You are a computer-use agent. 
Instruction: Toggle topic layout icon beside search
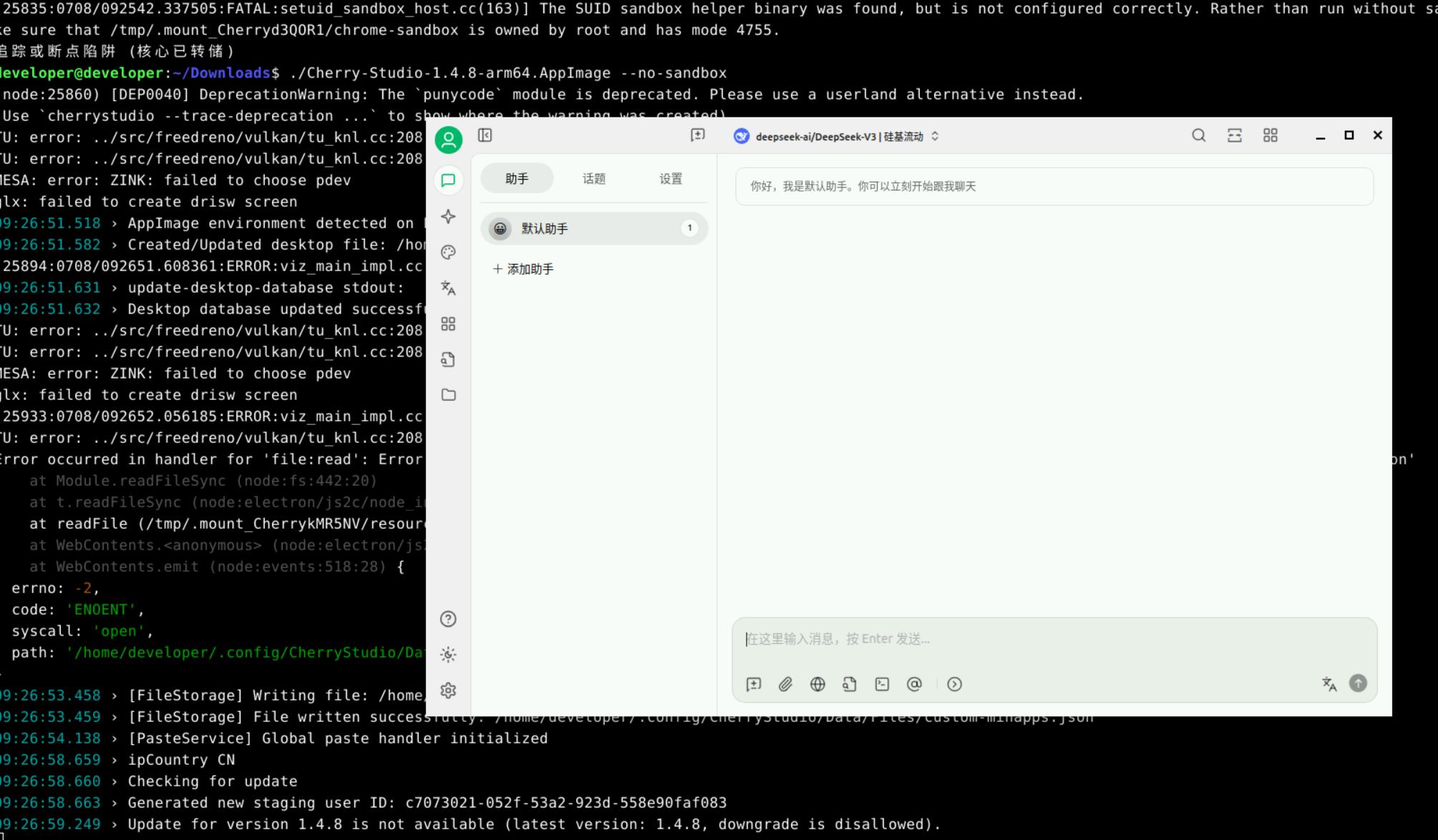tap(1234, 135)
